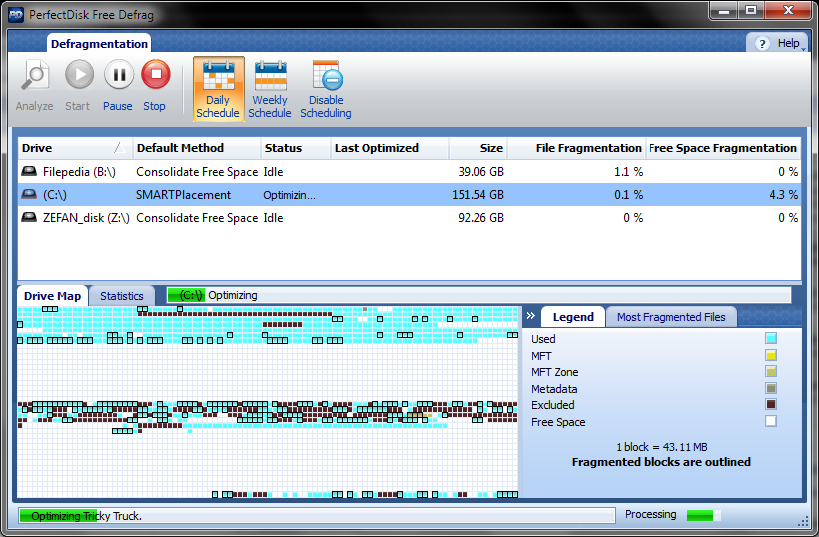819x537 pixels.
Task: Click the C: drive icon
Action: click(x=29, y=194)
